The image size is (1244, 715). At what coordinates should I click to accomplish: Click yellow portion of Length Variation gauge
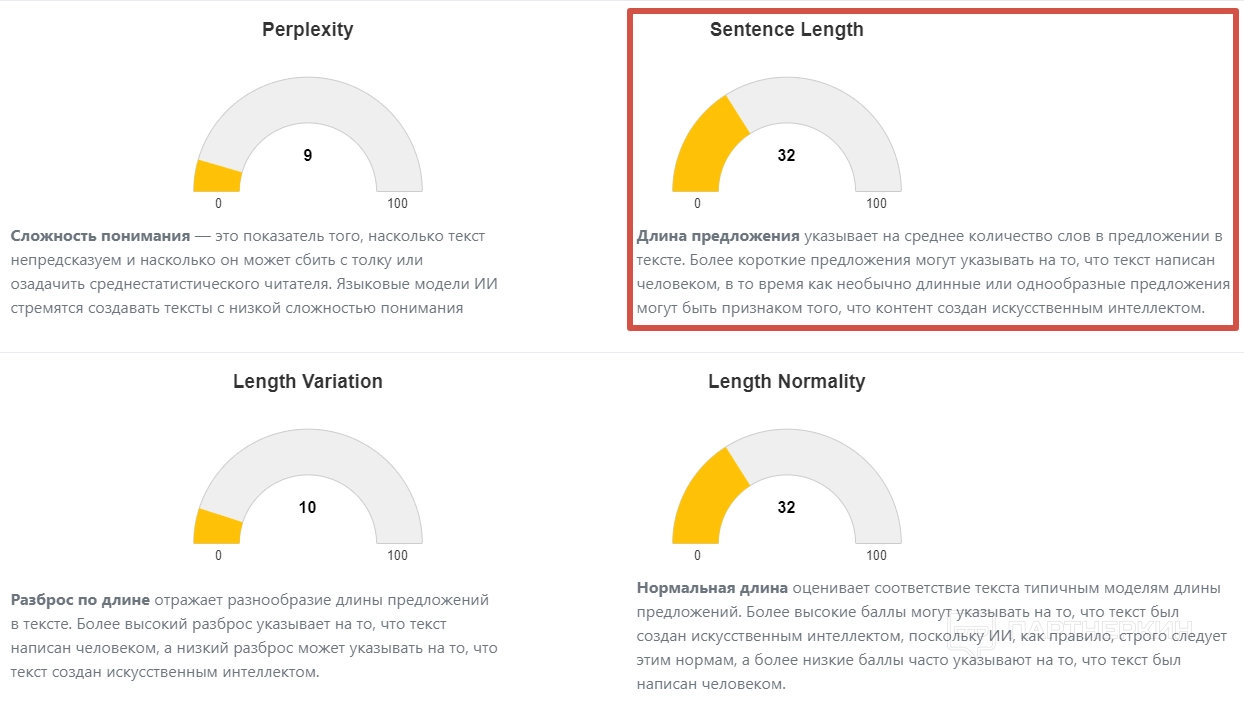tap(217, 527)
